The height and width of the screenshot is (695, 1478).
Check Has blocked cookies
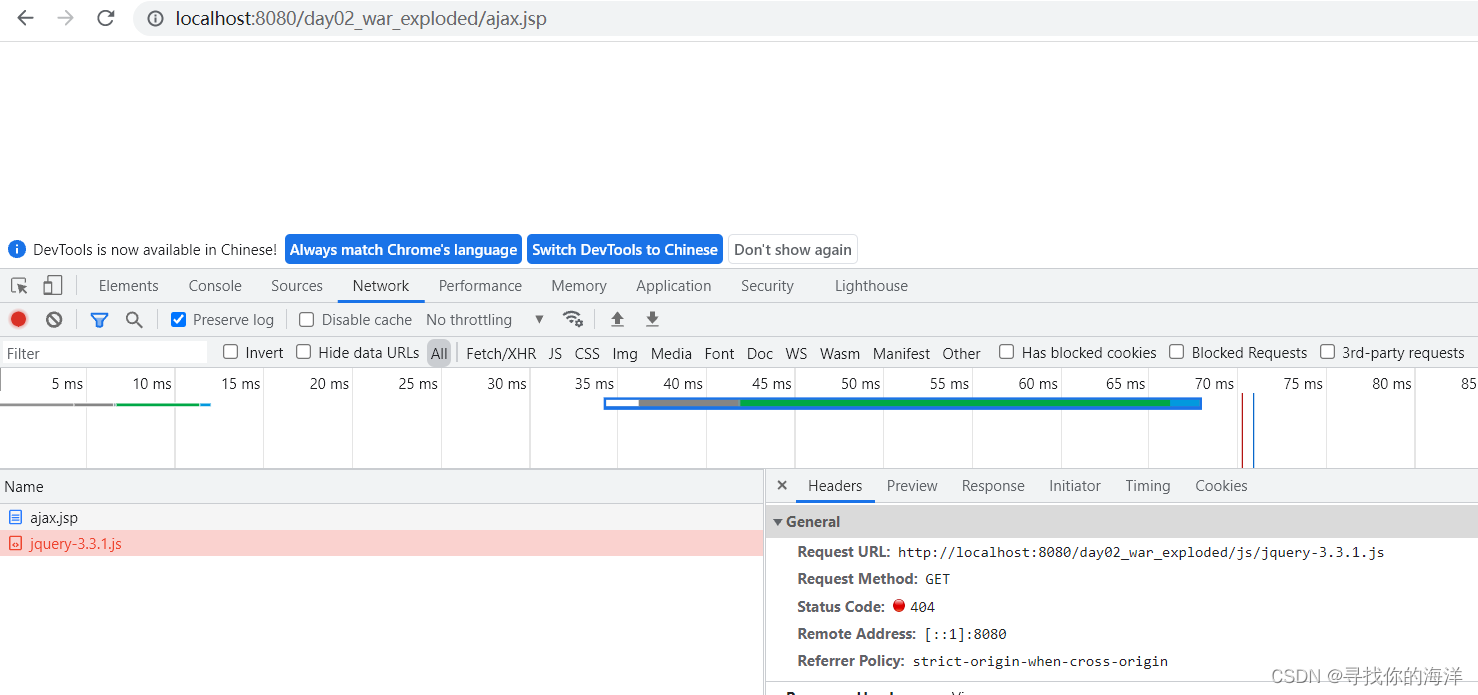[x=1007, y=352]
